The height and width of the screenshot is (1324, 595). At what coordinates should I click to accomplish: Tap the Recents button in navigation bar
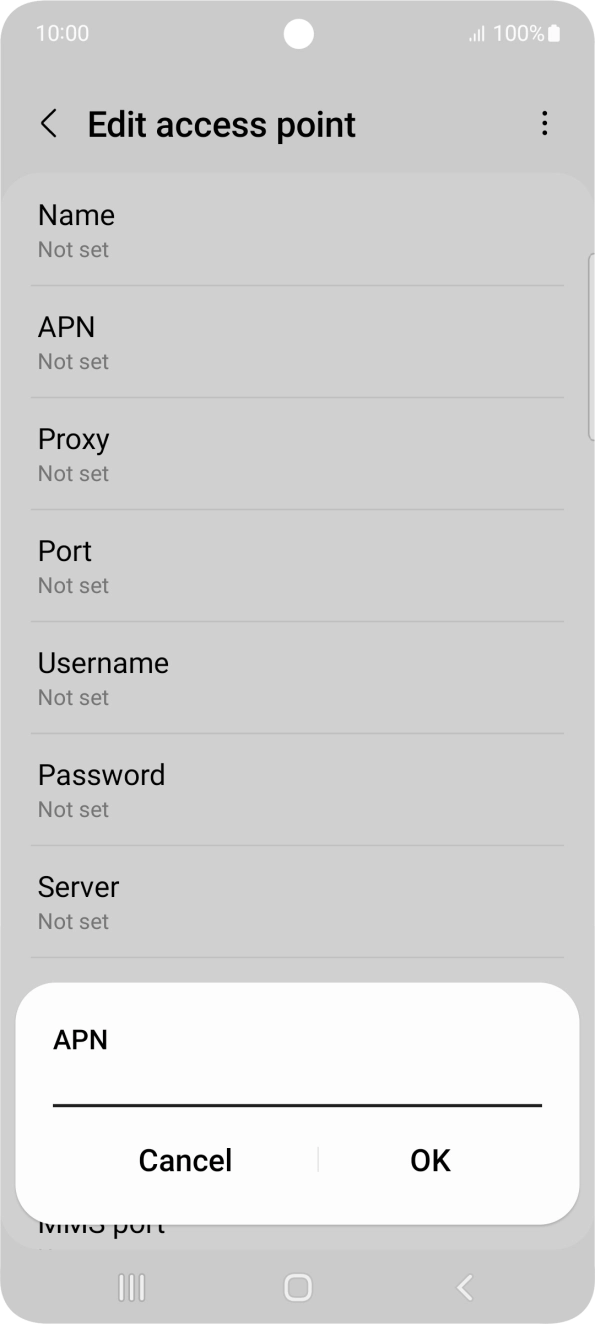131,1289
